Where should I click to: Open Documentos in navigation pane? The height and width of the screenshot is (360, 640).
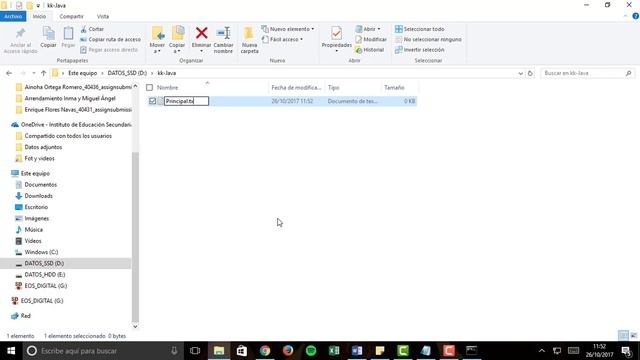coord(40,184)
